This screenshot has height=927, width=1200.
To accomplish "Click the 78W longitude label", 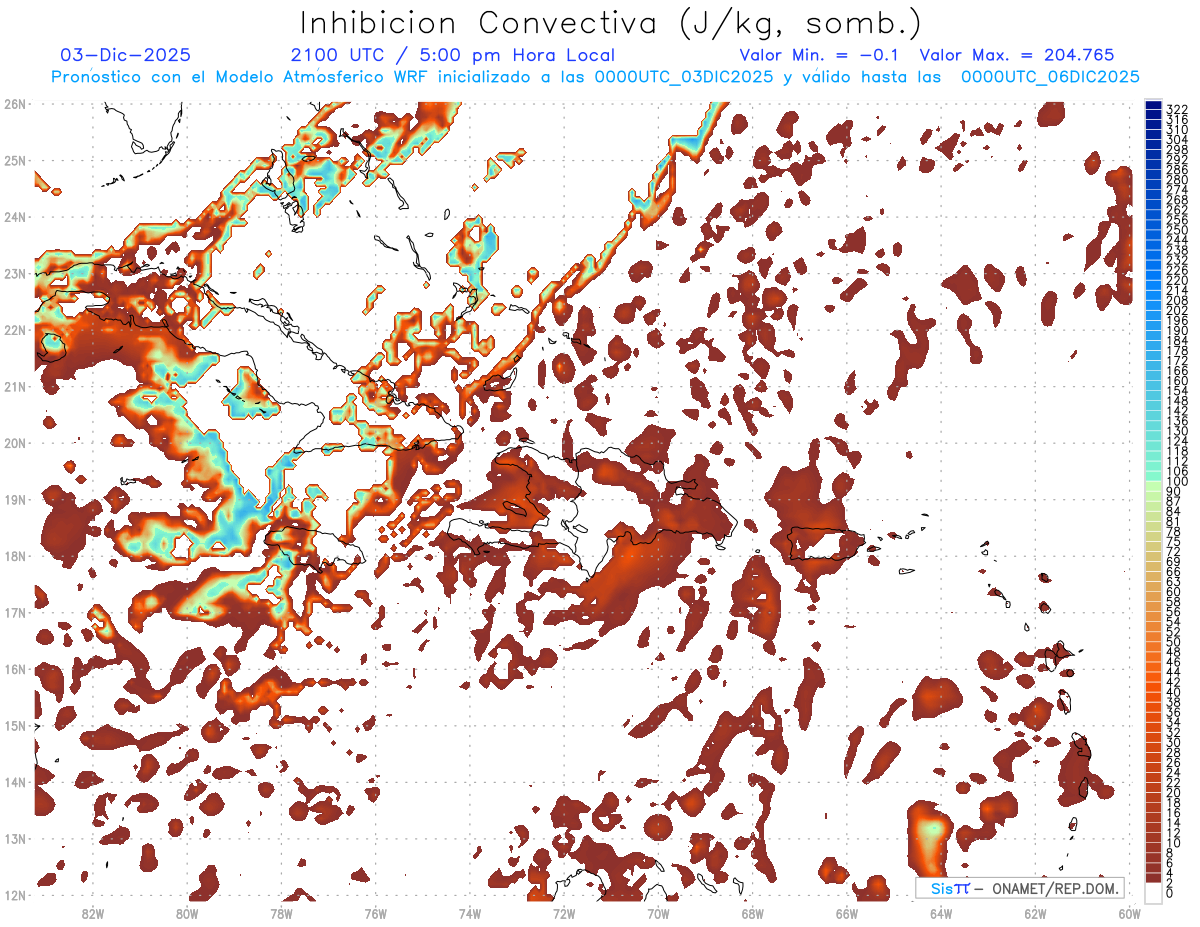I will point(281,913).
